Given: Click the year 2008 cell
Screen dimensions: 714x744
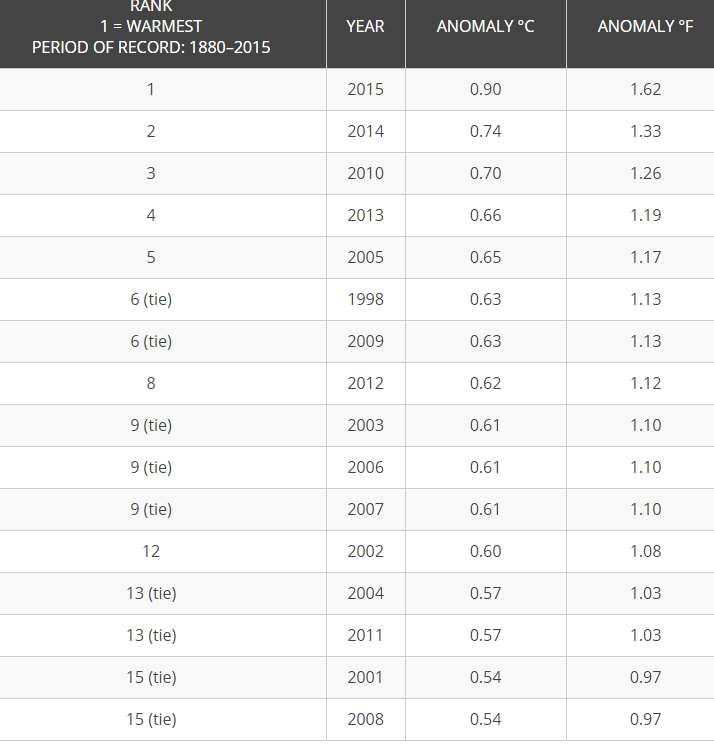Looking at the screenshot, I should [365, 719].
